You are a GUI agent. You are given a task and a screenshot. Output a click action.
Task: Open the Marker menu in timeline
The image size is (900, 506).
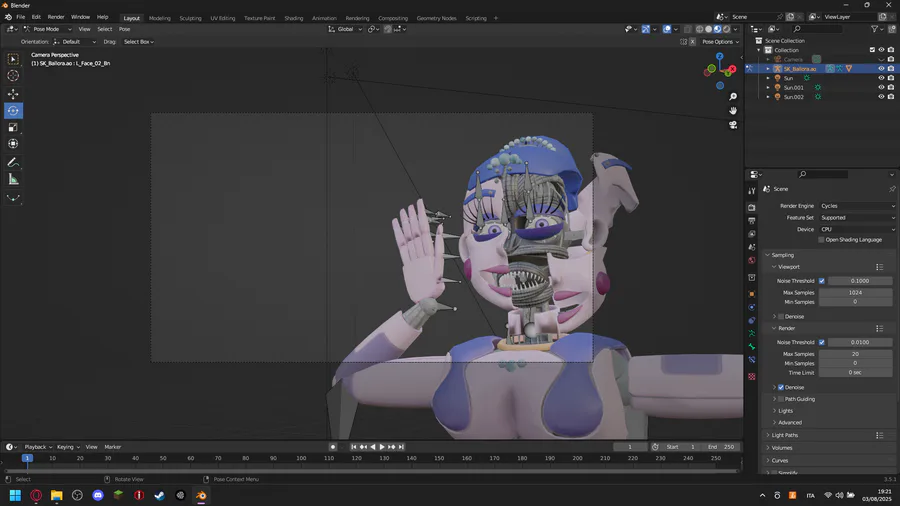point(112,447)
